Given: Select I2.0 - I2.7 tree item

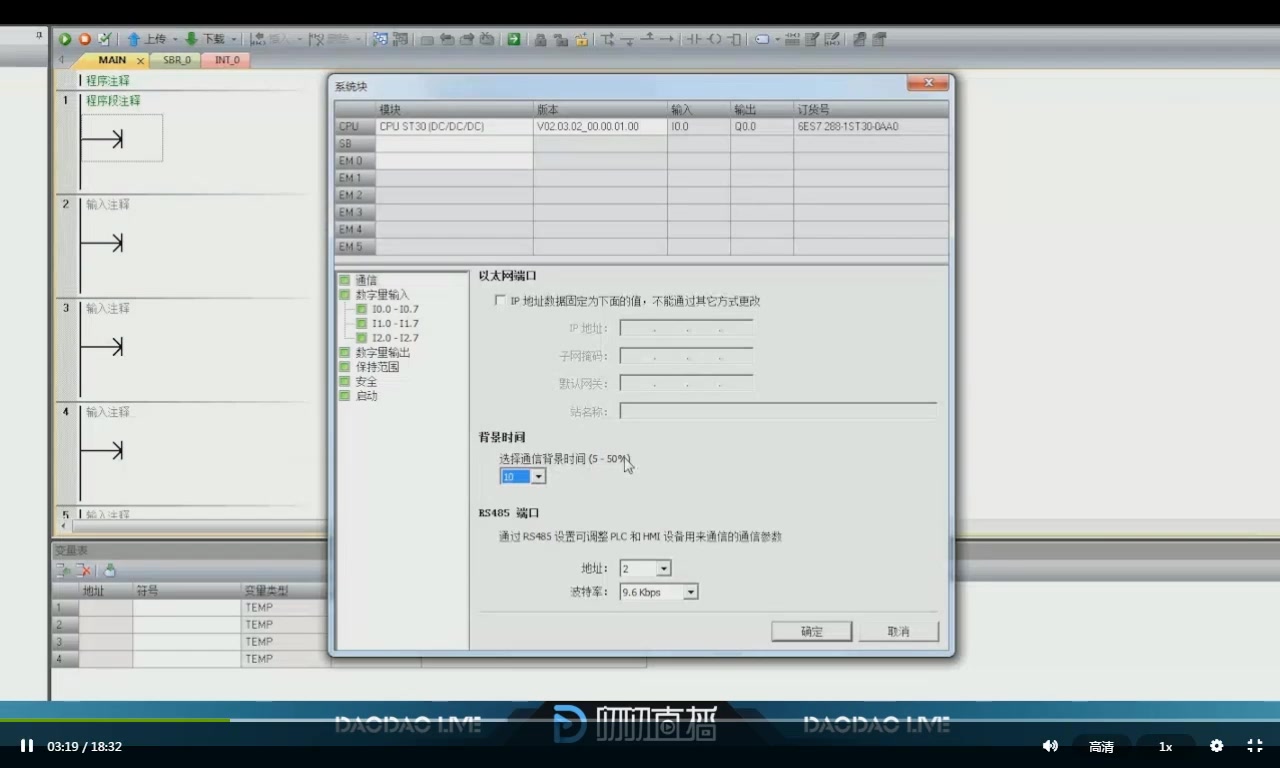Looking at the screenshot, I should [395, 338].
